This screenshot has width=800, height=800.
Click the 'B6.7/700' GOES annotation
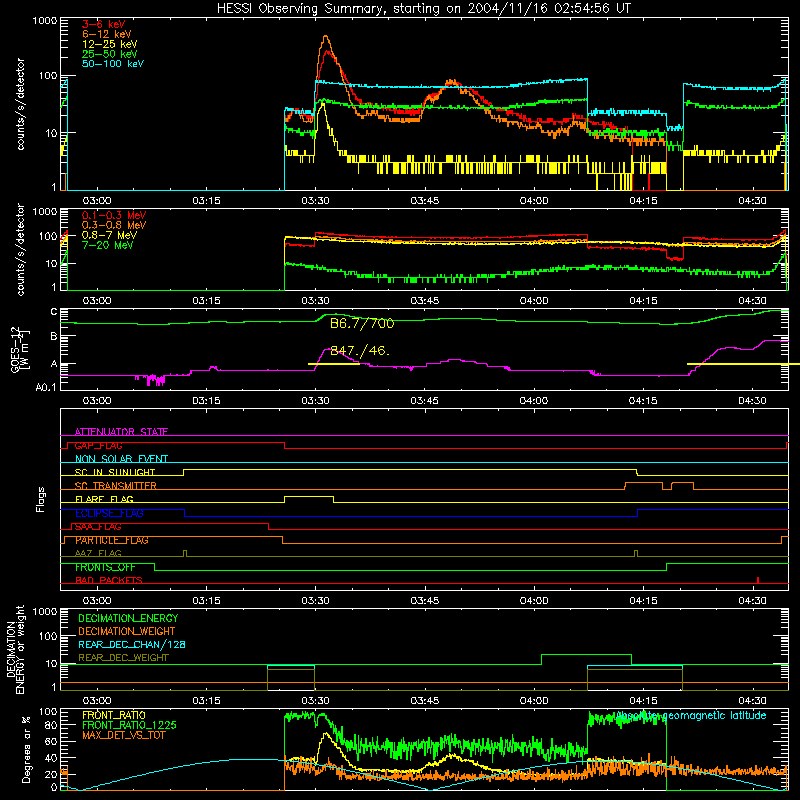(x=362, y=323)
